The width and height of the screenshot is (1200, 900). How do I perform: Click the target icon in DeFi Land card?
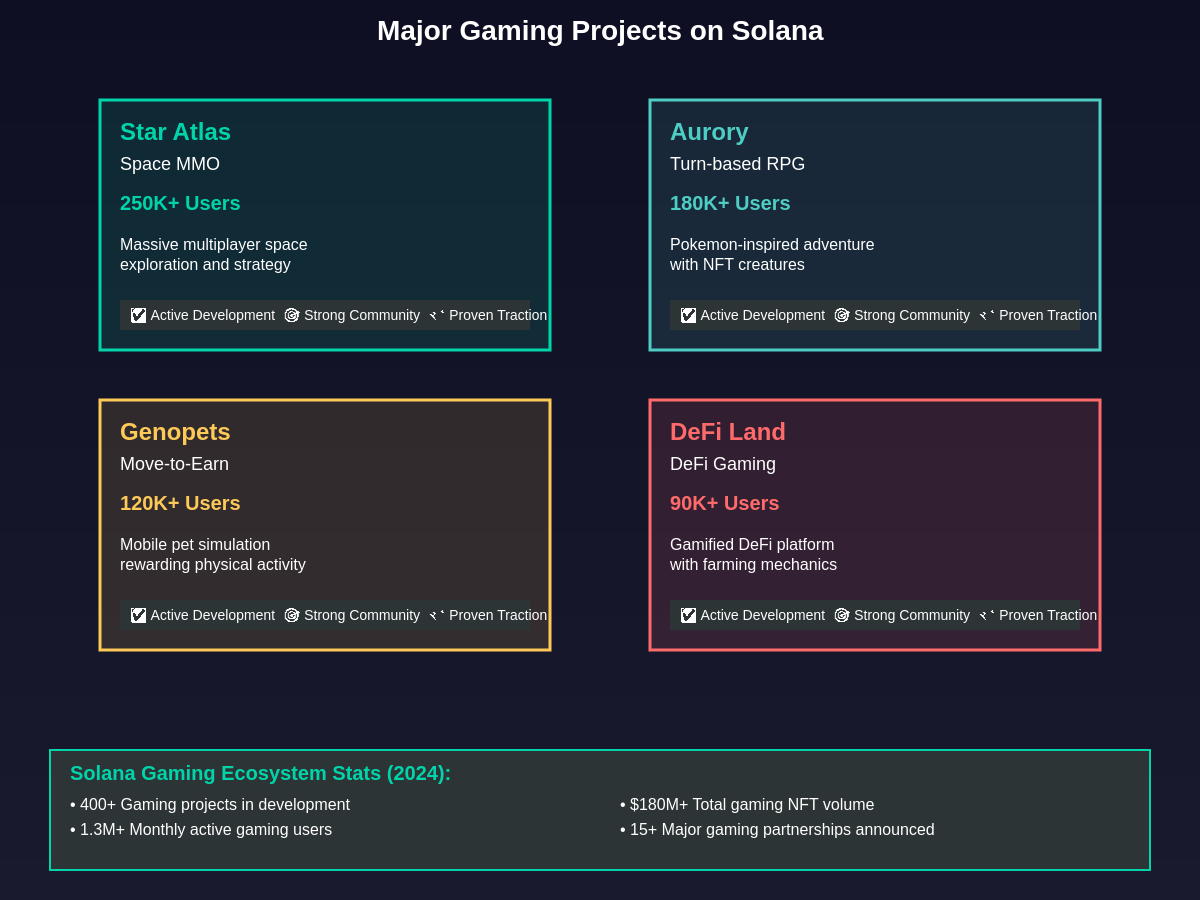coord(842,615)
